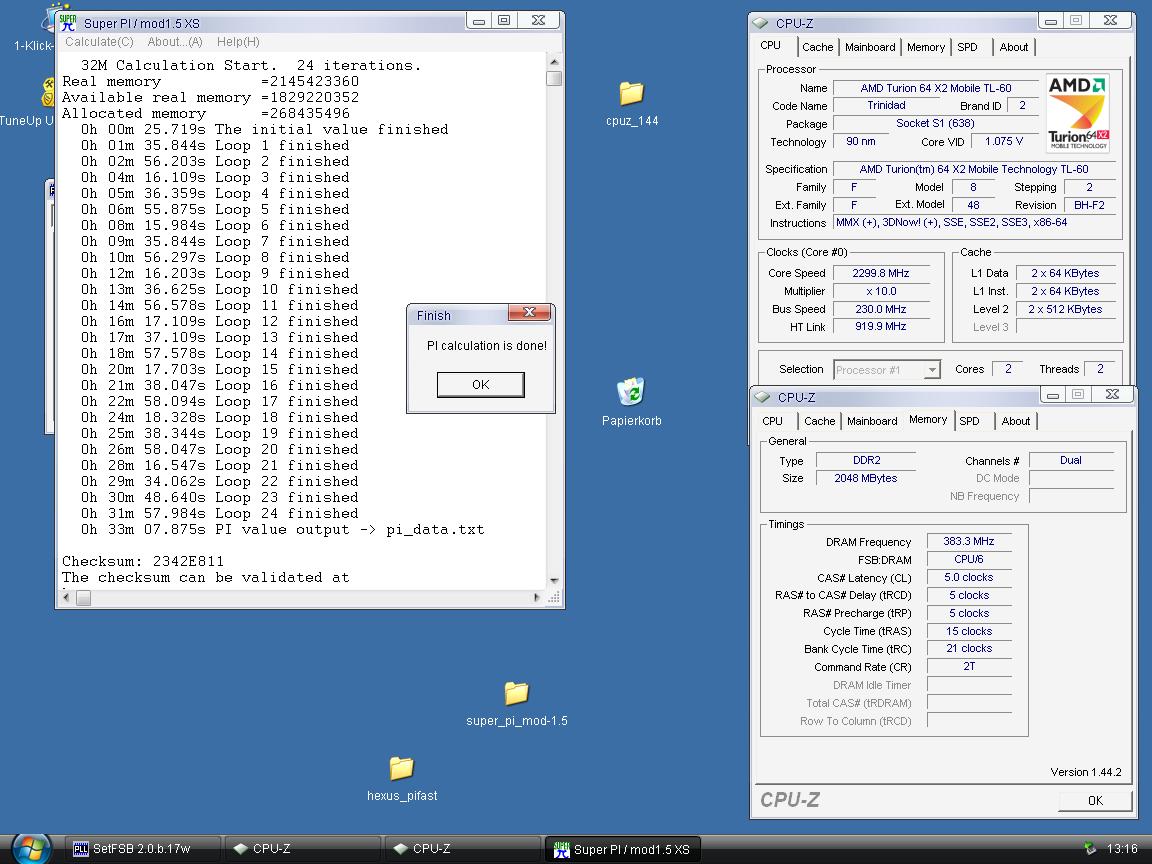Open the super_pi_mod-1.5 folder icon
1152x864 pixels.
pos(516,703)
